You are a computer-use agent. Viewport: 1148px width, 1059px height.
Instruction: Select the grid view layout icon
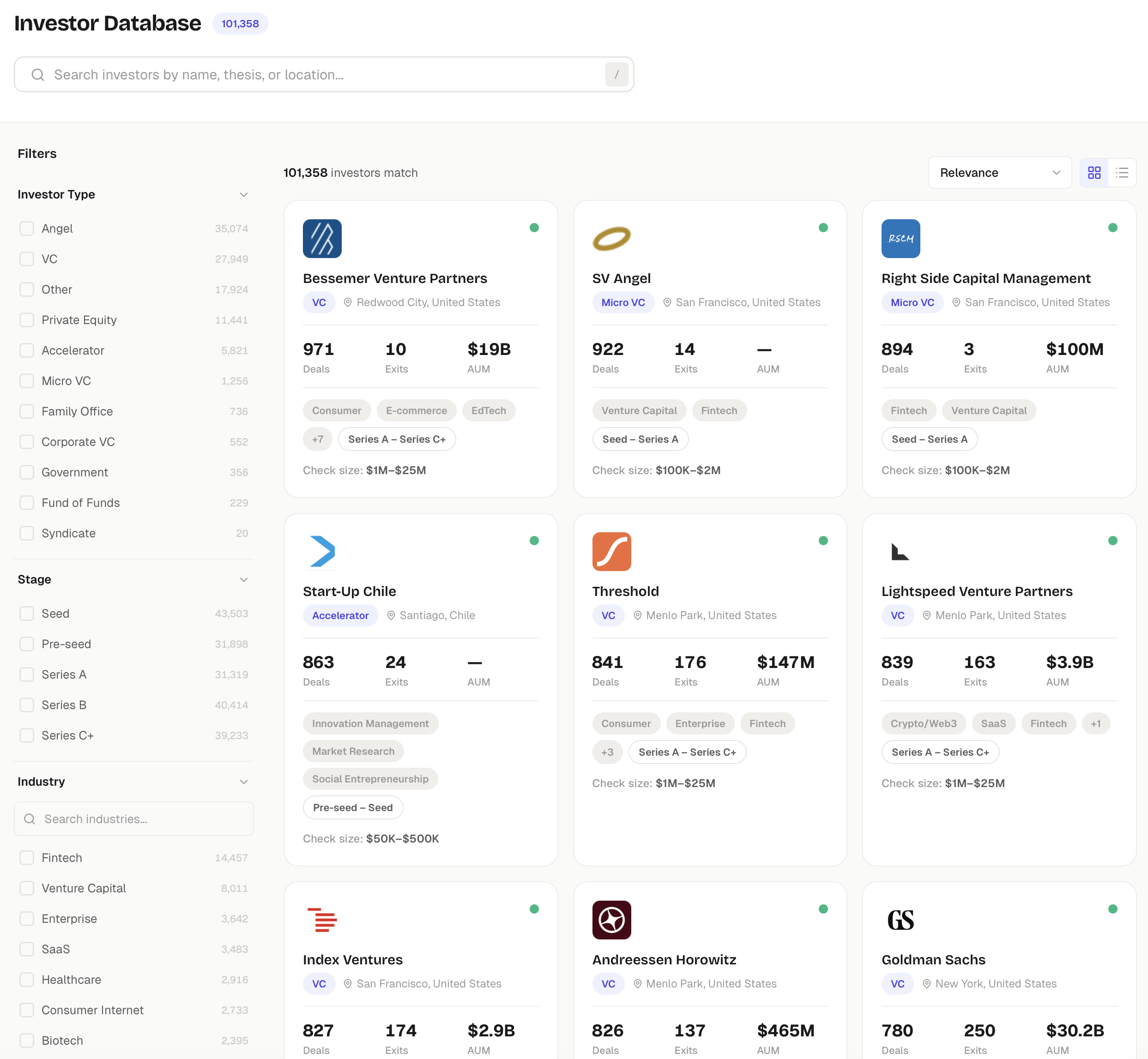(1094, 173)
